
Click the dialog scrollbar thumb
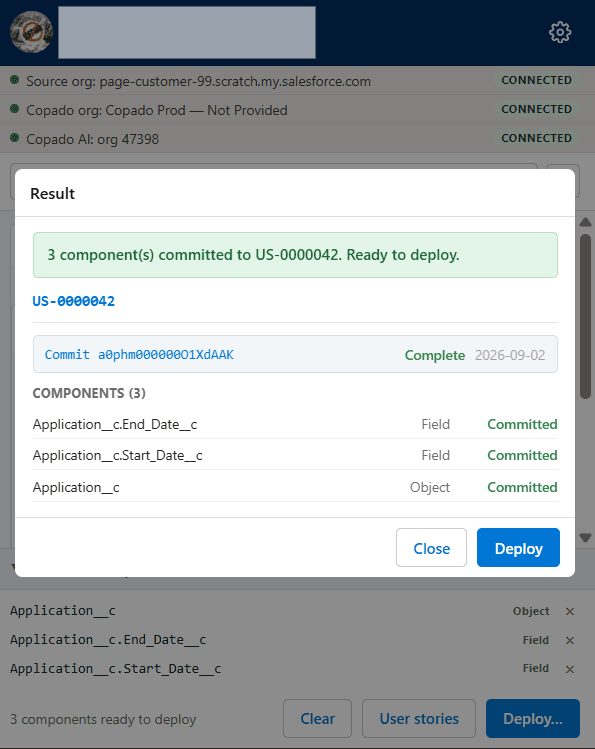pyautogui.click(x=585, y=316)
